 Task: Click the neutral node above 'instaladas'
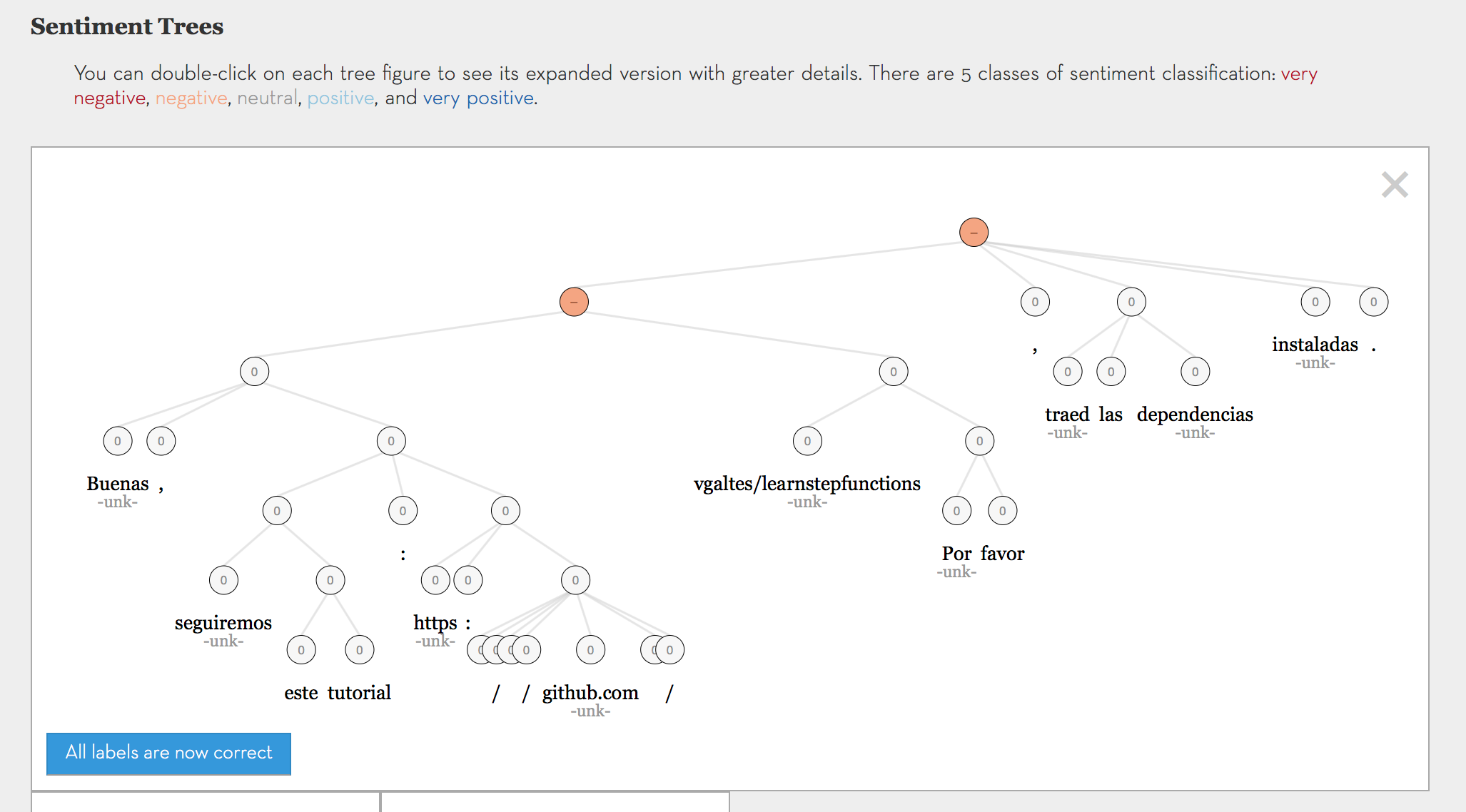click(x=1315, y=302)
